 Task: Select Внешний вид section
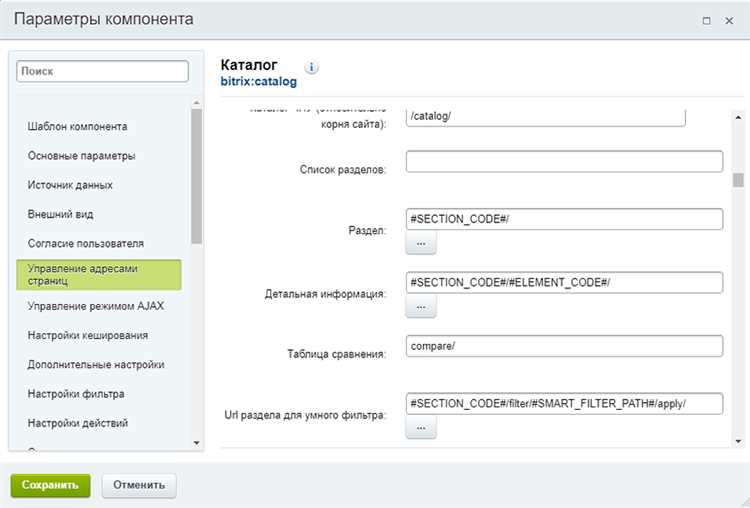[60, 214]
